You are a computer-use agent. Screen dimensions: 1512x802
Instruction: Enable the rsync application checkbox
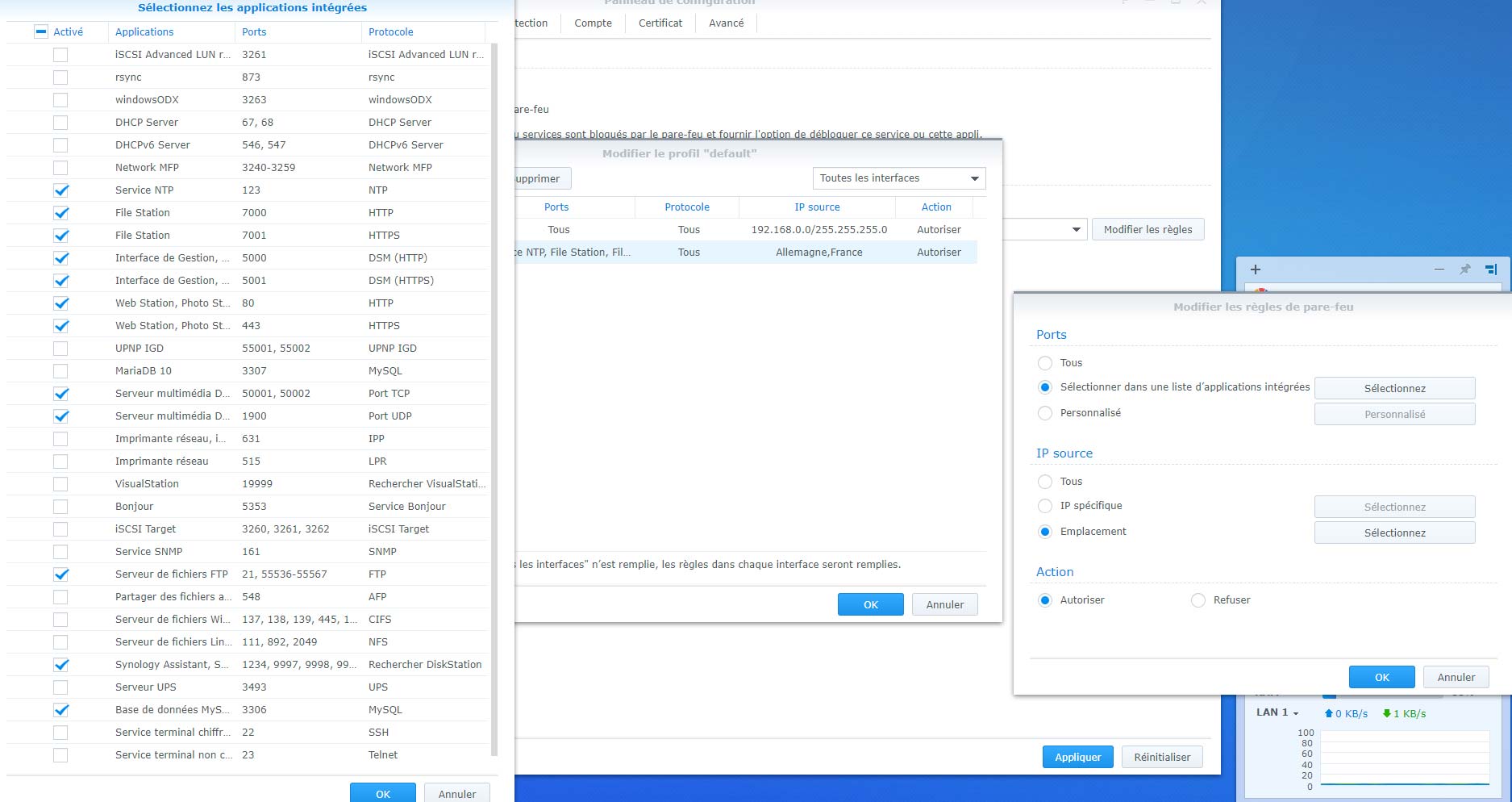(60, 77)
